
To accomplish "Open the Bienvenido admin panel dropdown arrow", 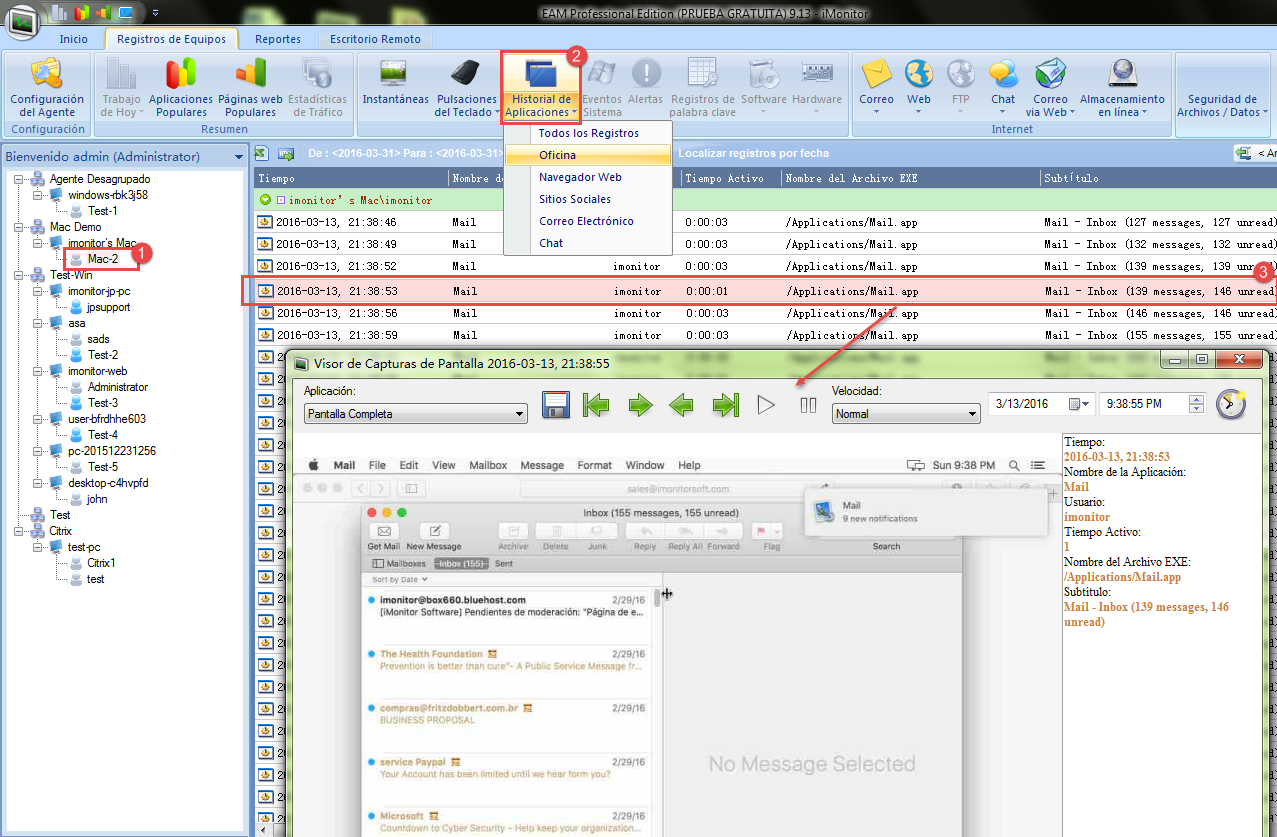I will pos(239,157).
